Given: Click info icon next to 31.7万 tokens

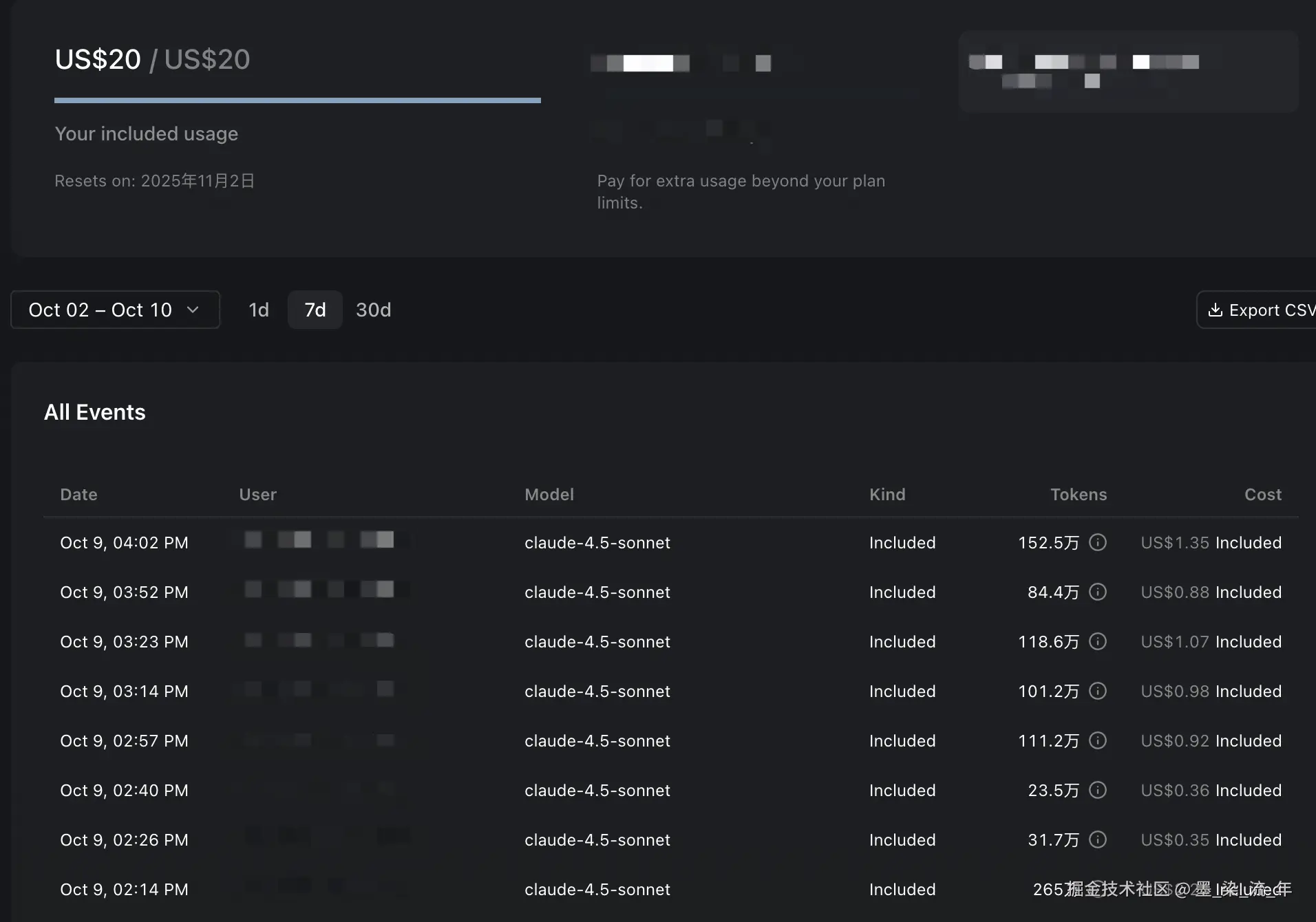Looking at the screenshot, I should pos(1098,839).
